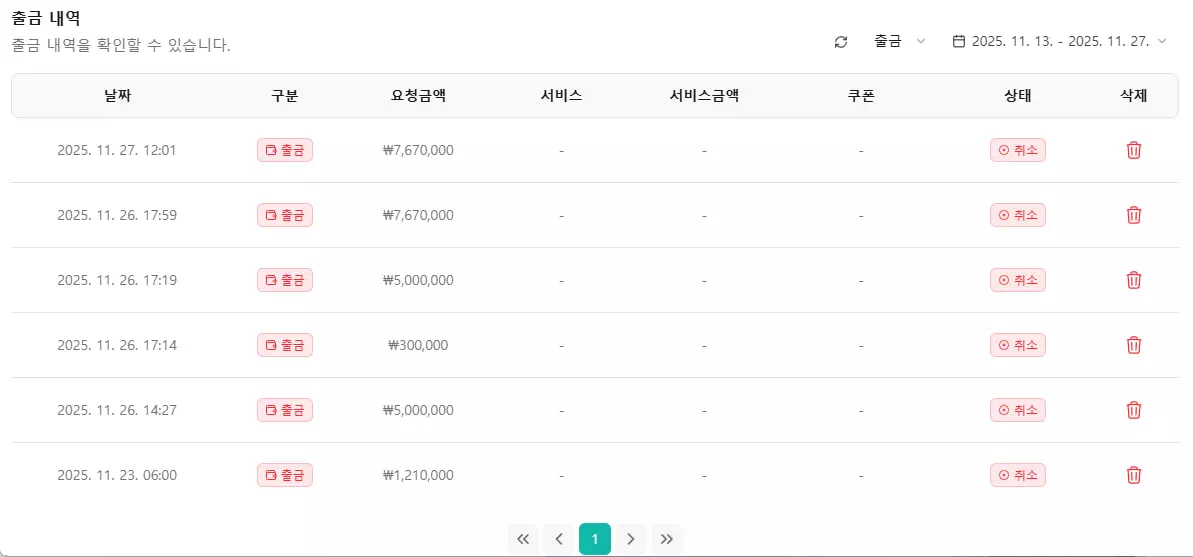Delete the 2025. 11. 26. 14:27 entry
This screenshot has width=1193, height=557.
point(1134,410)
